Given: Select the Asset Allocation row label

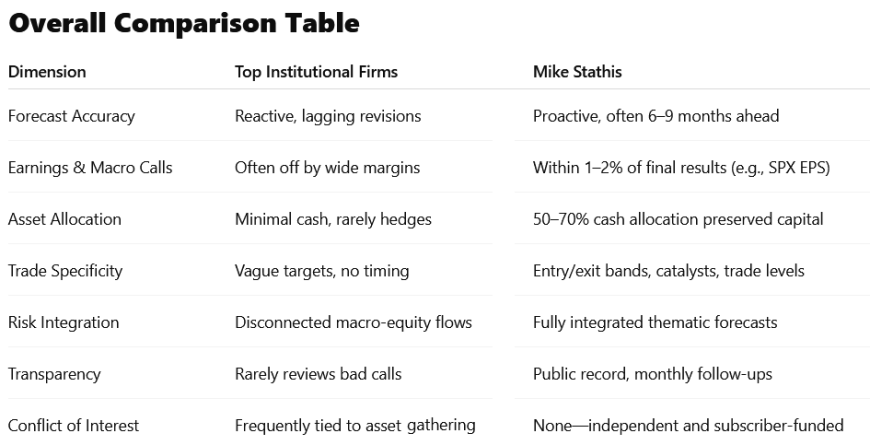Looking at the screenshot, I should click(x=63, y=219).
